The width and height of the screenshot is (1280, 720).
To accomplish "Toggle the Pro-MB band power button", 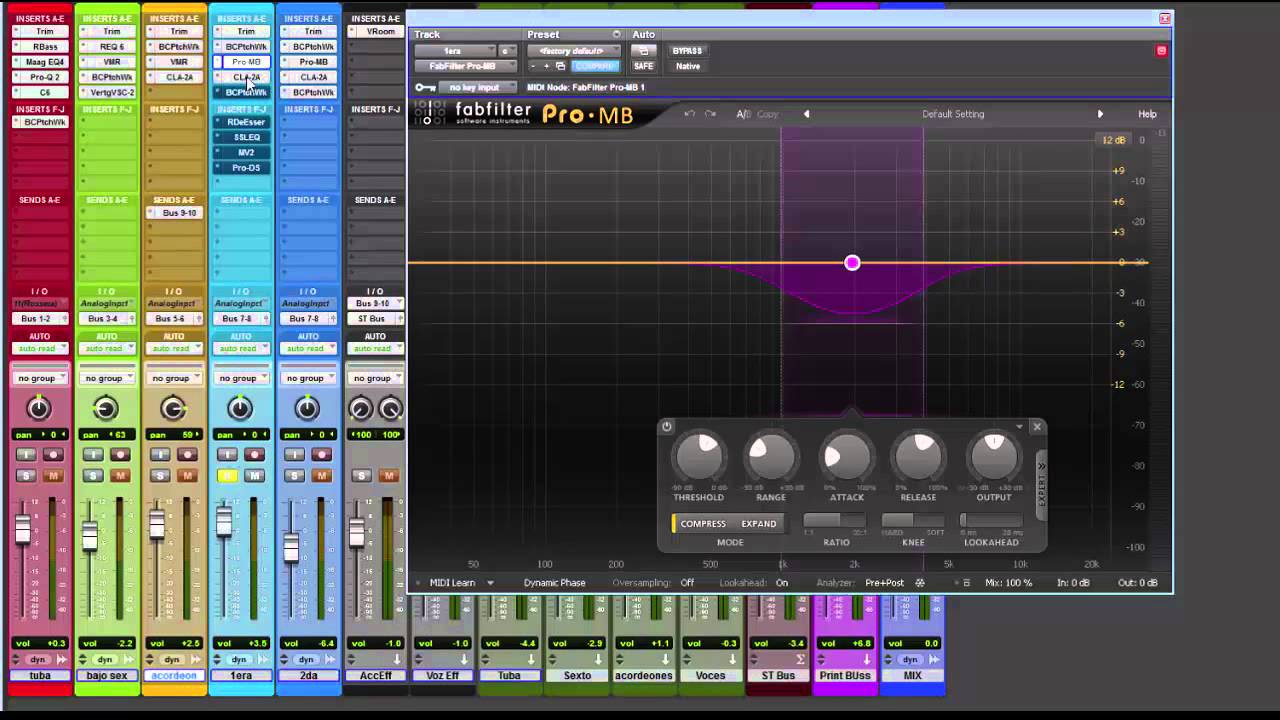I will coord(667,427).
